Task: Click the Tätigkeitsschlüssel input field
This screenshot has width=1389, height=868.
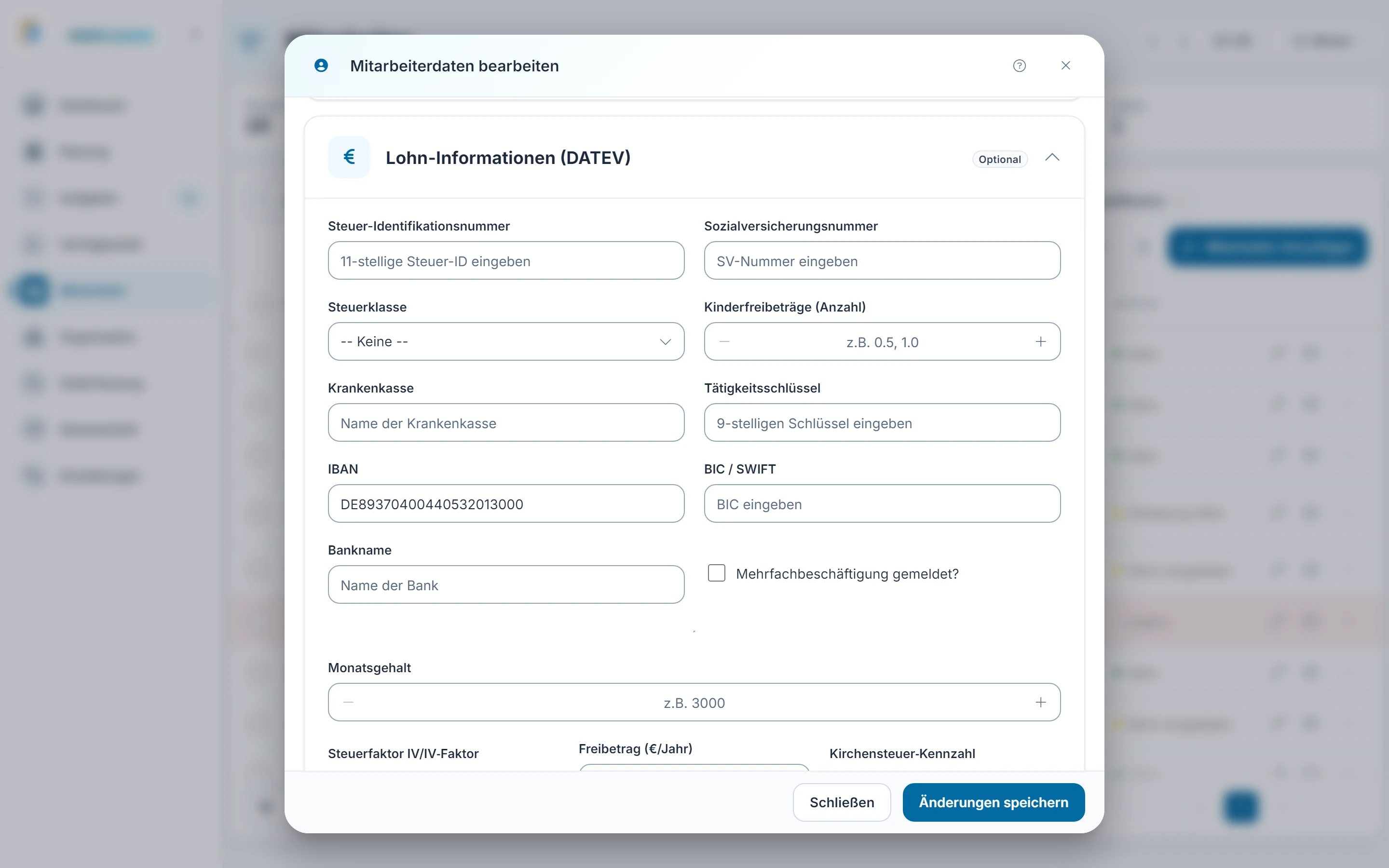Action: pyautogui.click(x=882, y=422)
